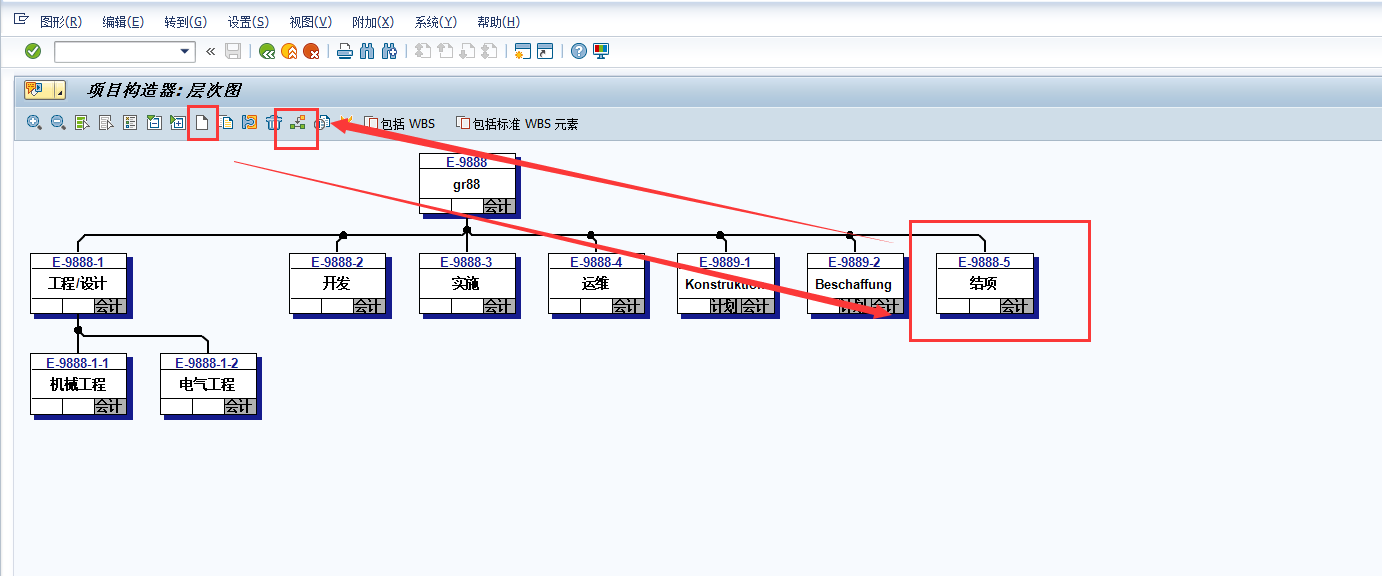Click the green Enter checkmark icon
1382x576 pixels.
33,51
